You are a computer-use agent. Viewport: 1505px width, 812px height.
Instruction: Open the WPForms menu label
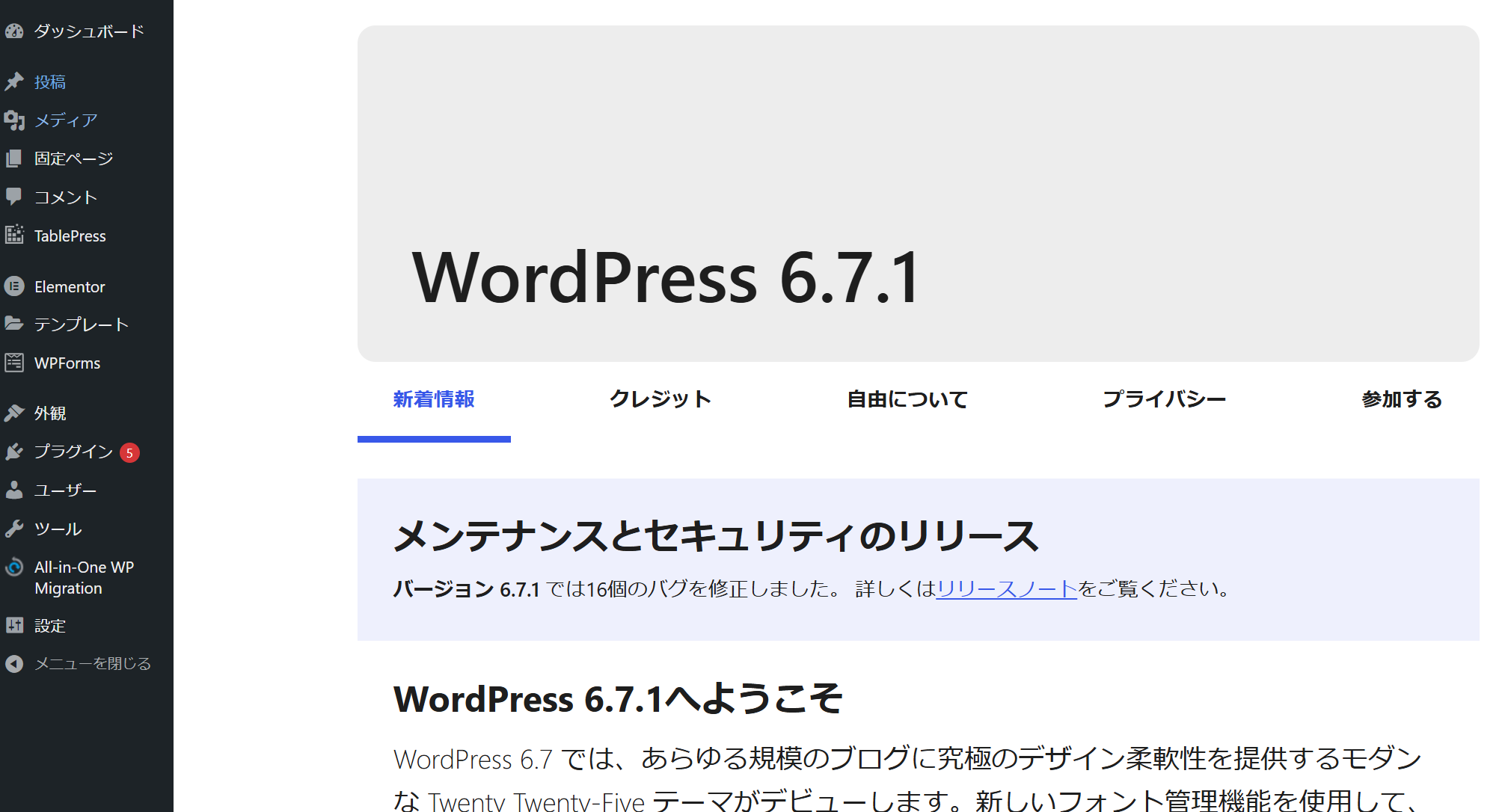(67, 363)
